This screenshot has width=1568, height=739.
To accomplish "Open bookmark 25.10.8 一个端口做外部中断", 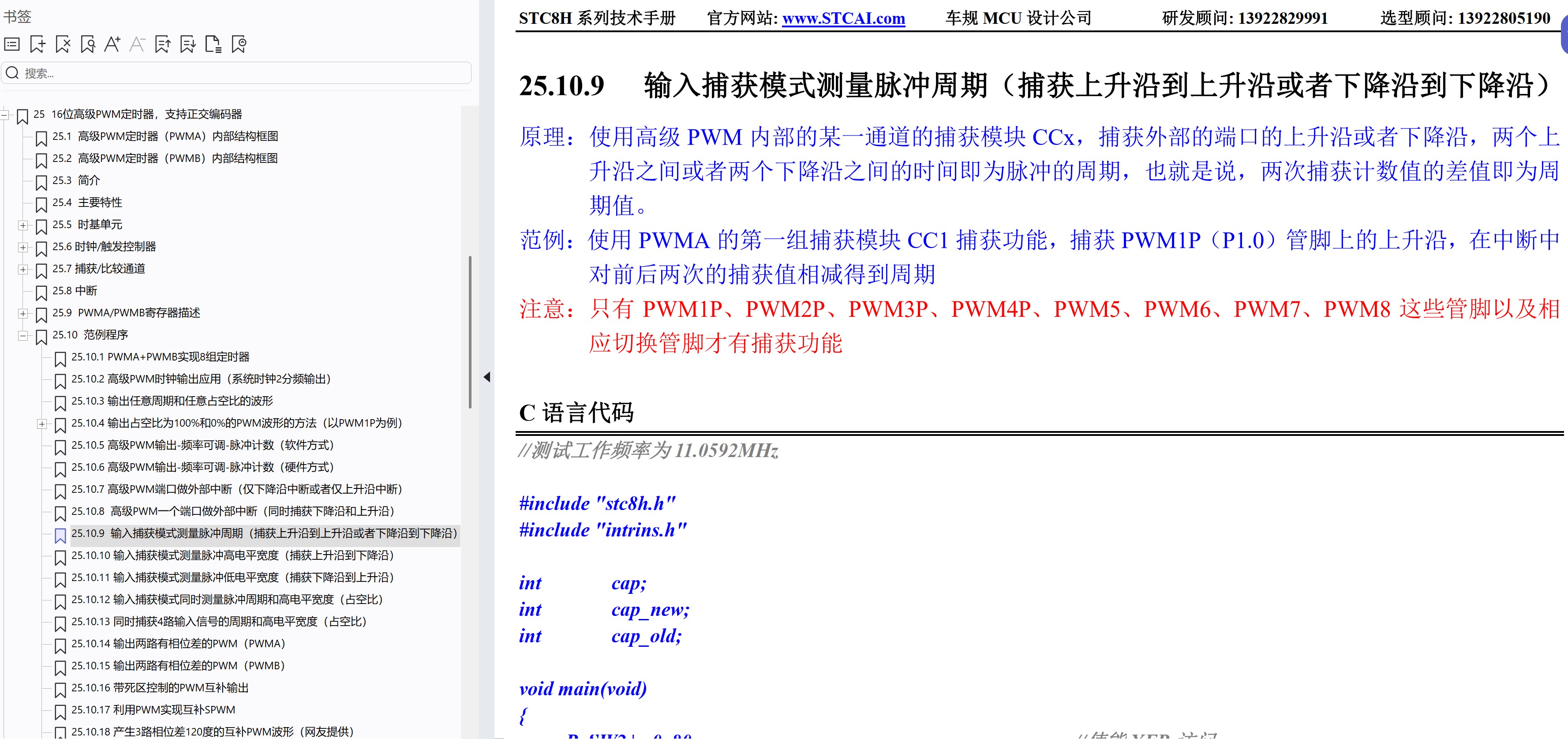I will click(233, 511).
